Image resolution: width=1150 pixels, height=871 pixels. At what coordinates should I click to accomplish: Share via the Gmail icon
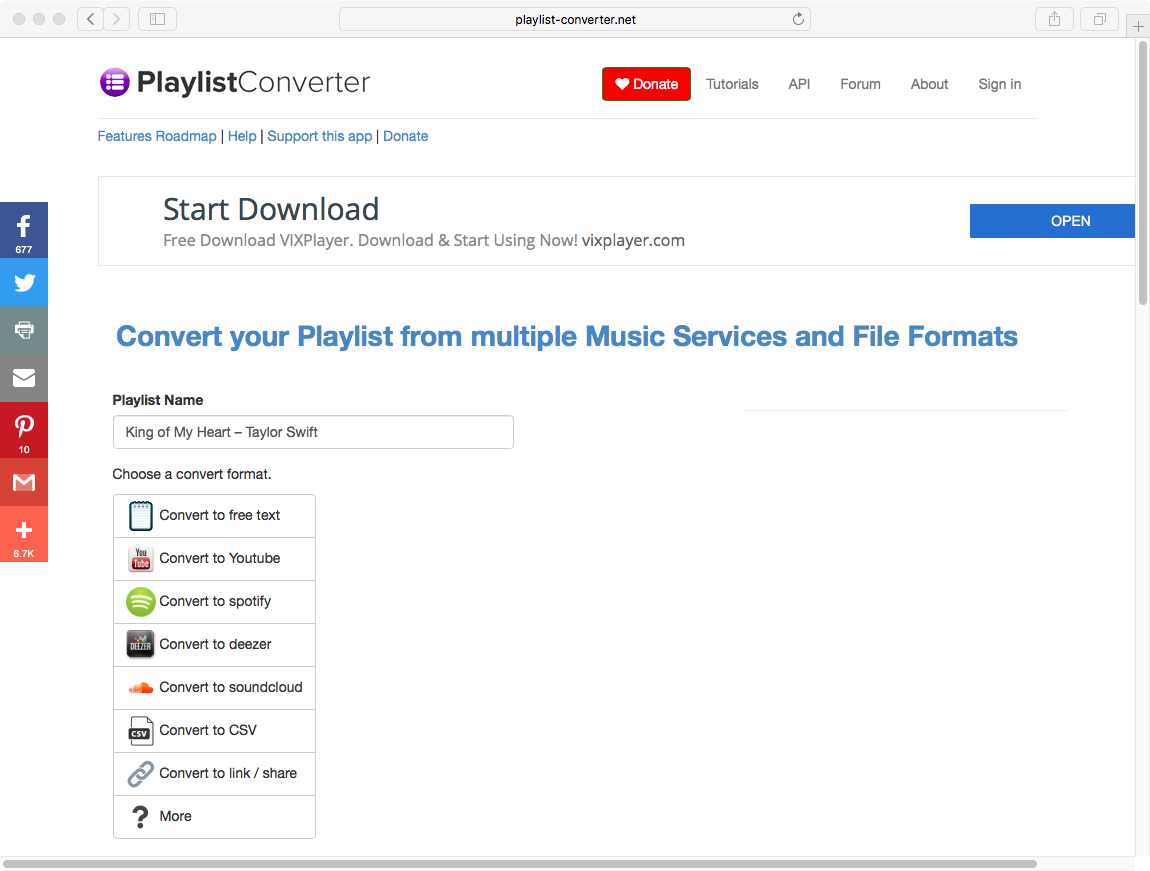[23, 482]
